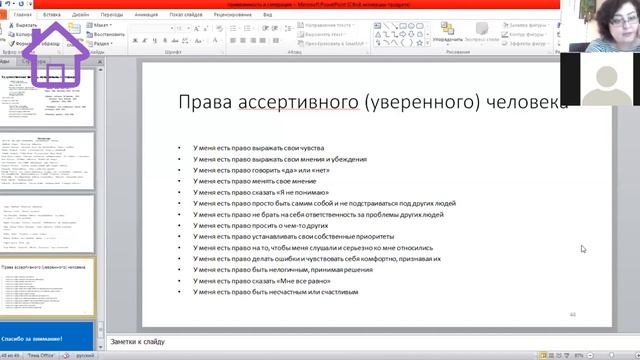Decrease list indent level
640x360 pixels.
pos(265,28)
